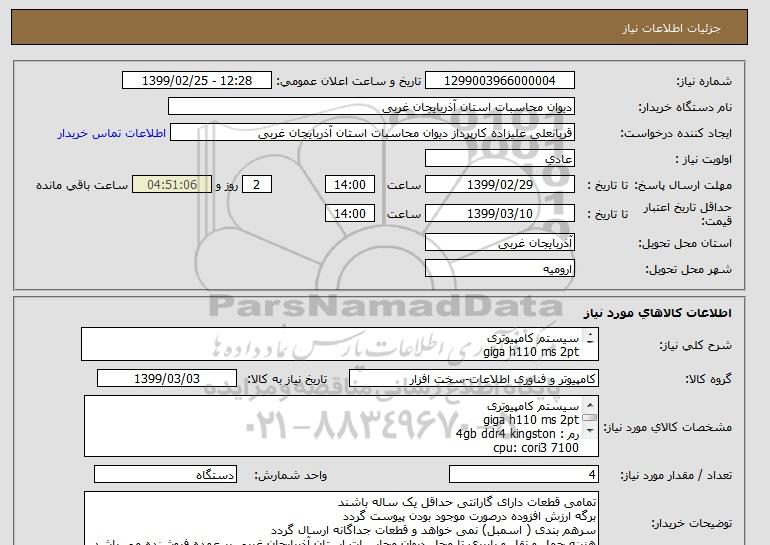Click the public announcement date field 1399/02/25 - 12:28
This screenshot has height=545, width=770.
point(196,81)
